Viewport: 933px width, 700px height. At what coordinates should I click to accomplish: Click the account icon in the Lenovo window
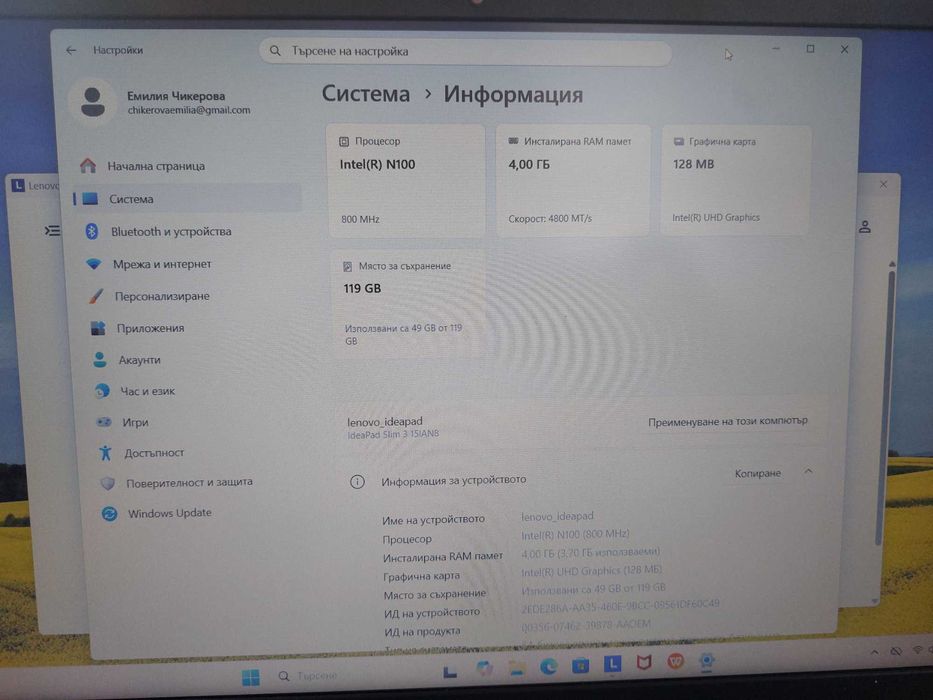(x=865, y=227)
